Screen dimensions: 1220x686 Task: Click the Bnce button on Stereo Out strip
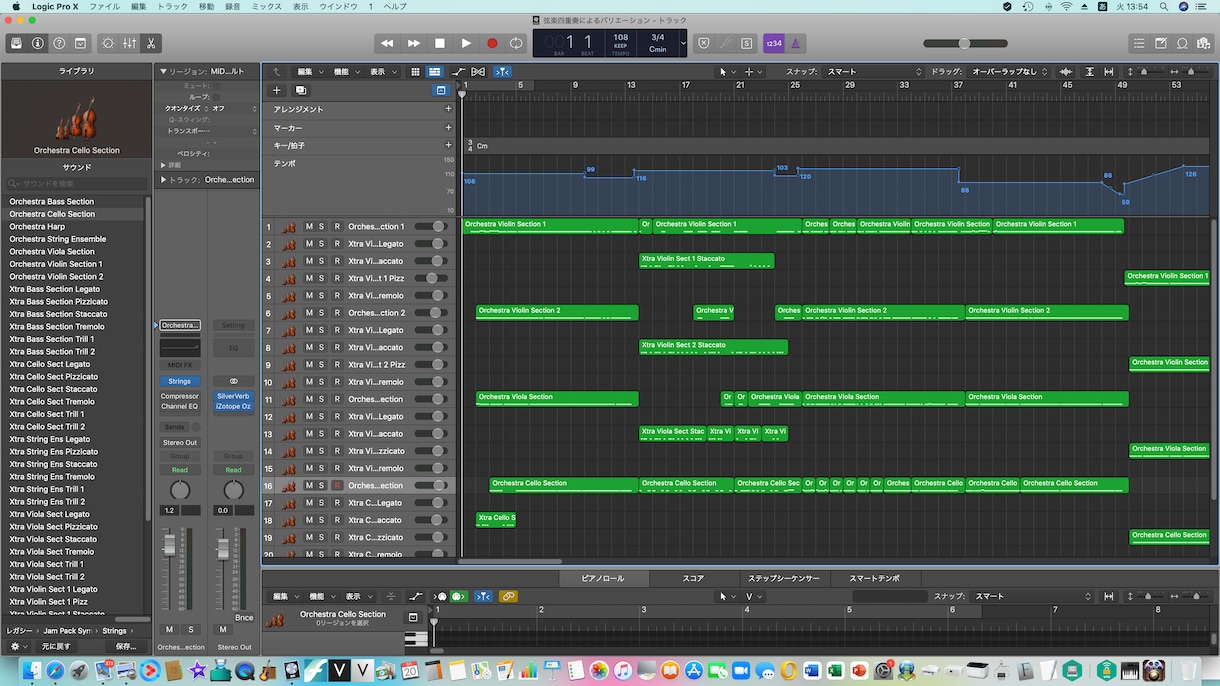pos(243,618)
